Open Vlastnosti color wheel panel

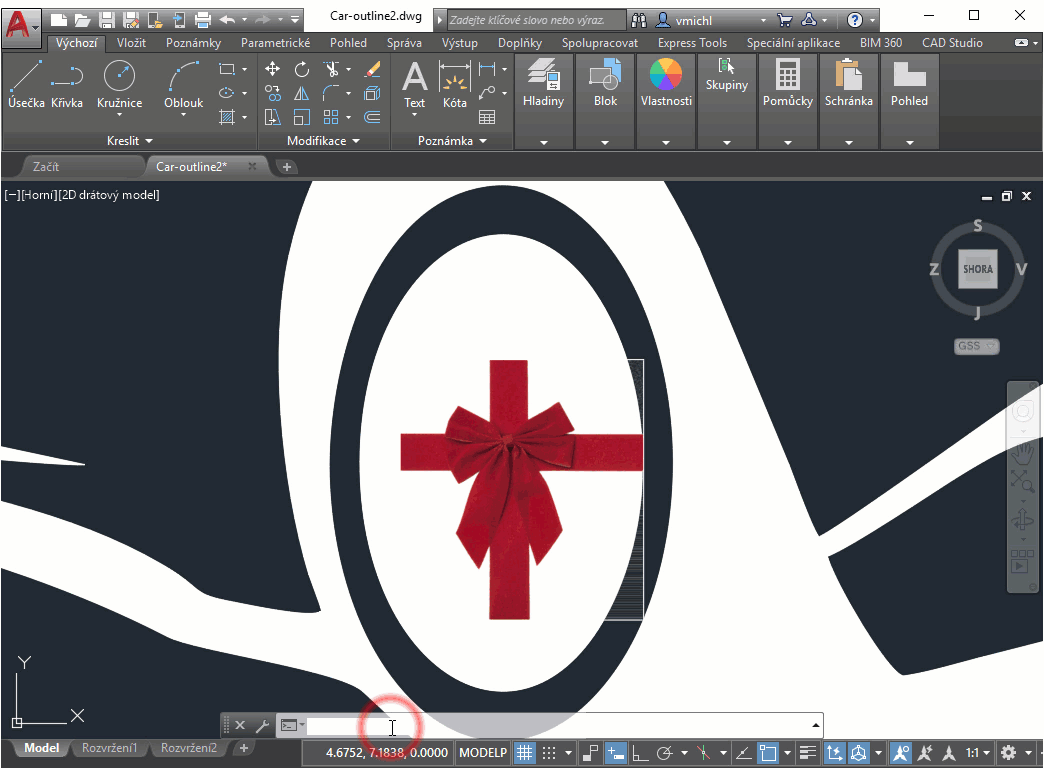(x=666, y=84)
